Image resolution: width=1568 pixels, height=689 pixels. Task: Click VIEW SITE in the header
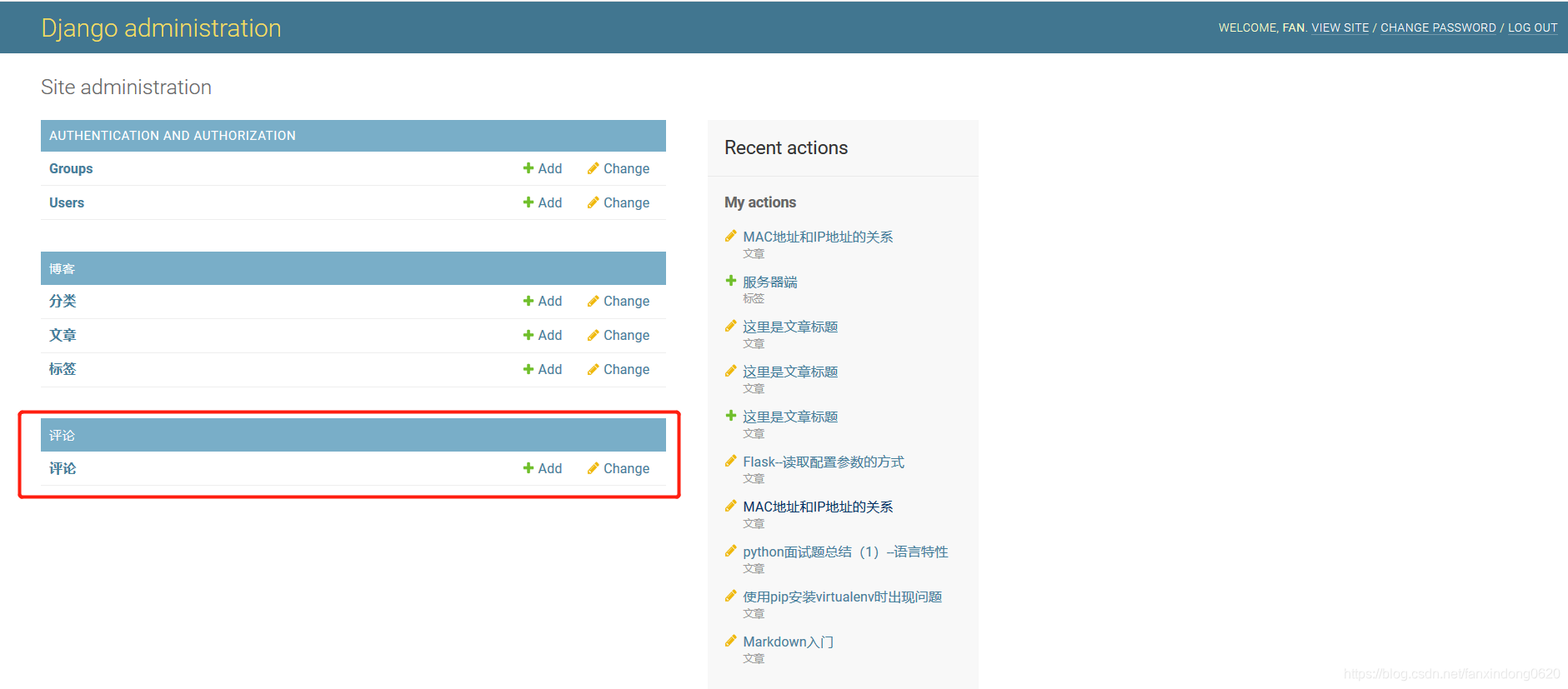(x=1340, y=27)
